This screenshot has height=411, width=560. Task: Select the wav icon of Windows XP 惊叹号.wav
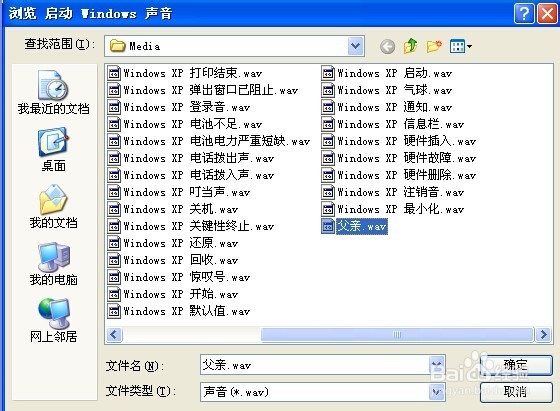pyautogui.click(x=114, y=277)
